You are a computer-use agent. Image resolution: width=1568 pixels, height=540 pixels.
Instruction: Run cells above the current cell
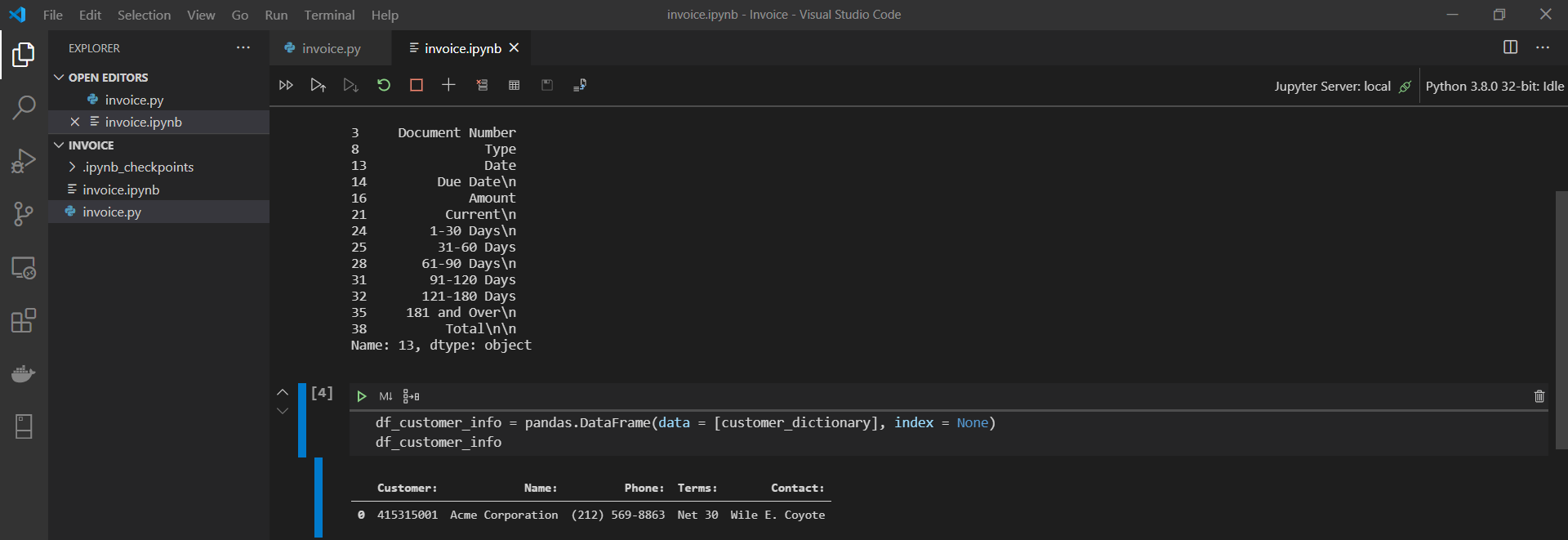(x=318, y=85)
